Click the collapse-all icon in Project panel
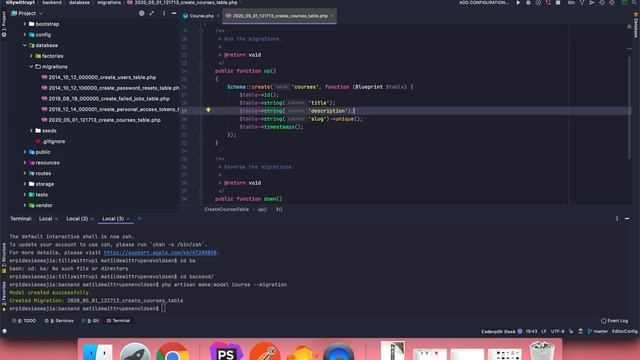 pyautogui.click(x=152, y=13)
